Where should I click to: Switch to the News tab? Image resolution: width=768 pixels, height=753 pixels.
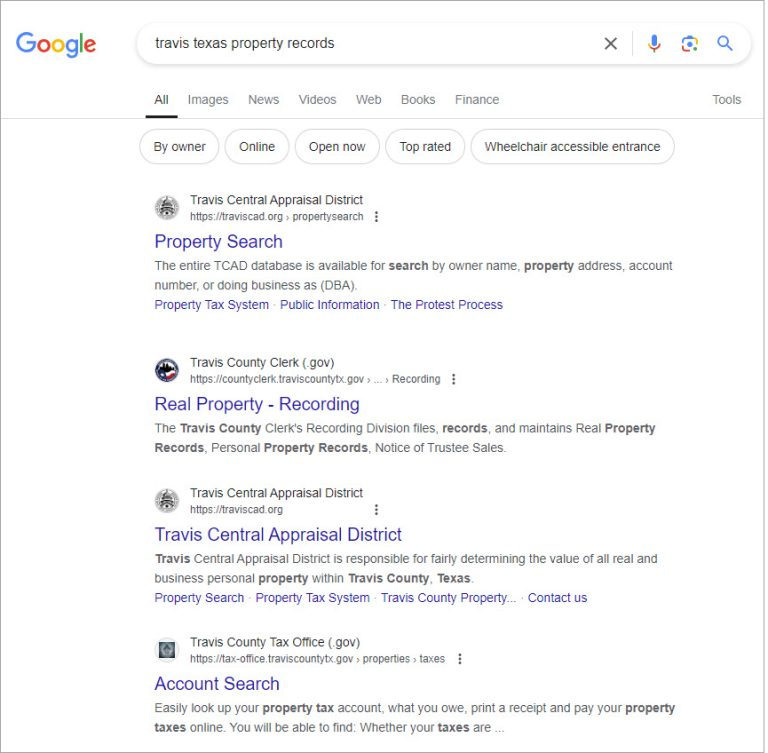tap(263, 100)
